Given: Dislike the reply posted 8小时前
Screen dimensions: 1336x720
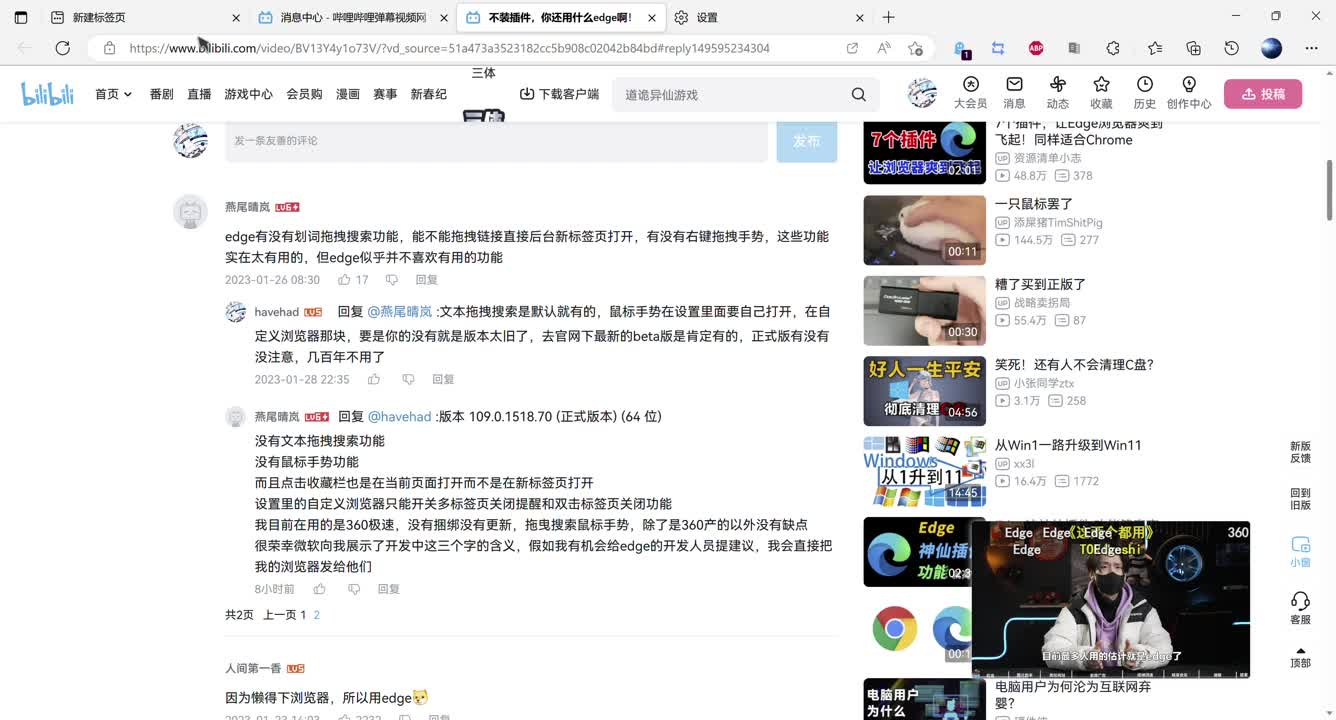Looking at the screenshot, I should tap(354, 589).
